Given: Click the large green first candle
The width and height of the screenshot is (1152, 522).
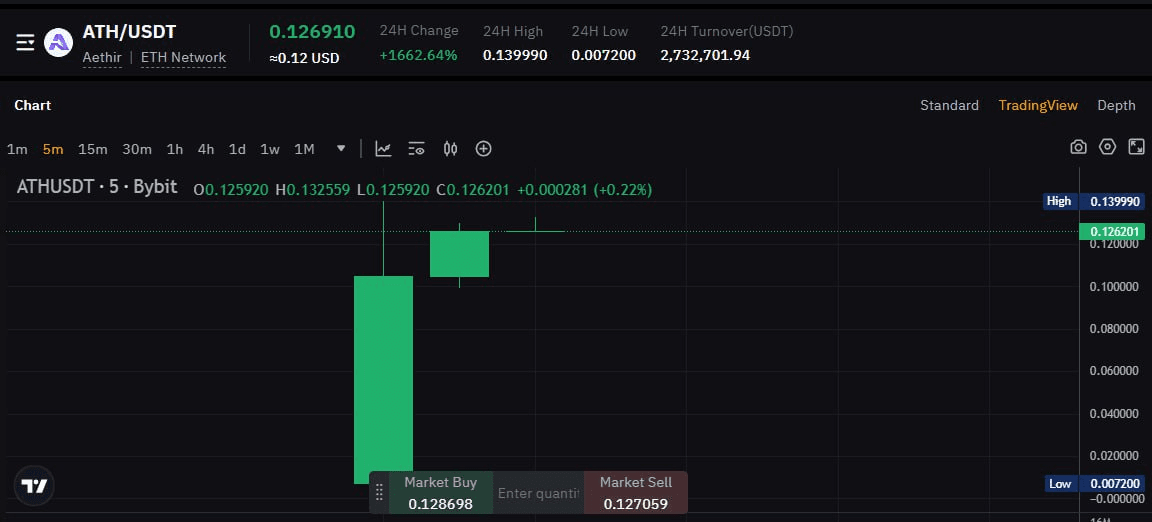Looking at the screenshot, I should pos(384,379).
